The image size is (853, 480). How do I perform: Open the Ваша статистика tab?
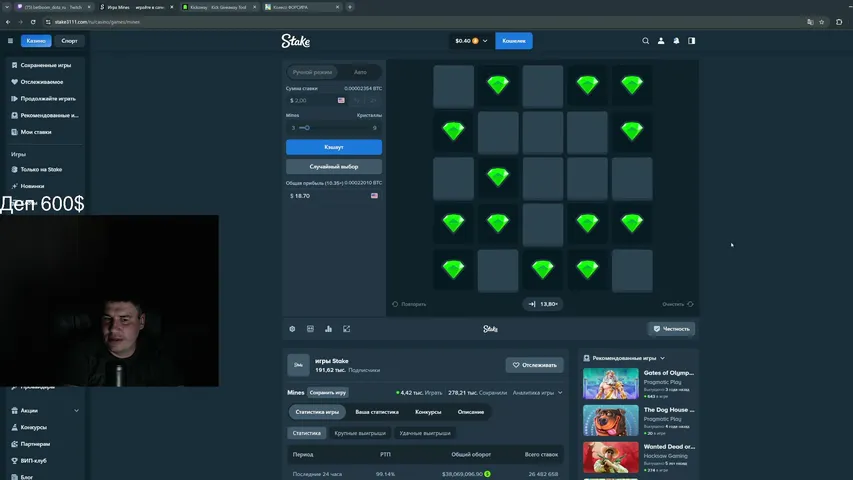[x=377, y=412]
